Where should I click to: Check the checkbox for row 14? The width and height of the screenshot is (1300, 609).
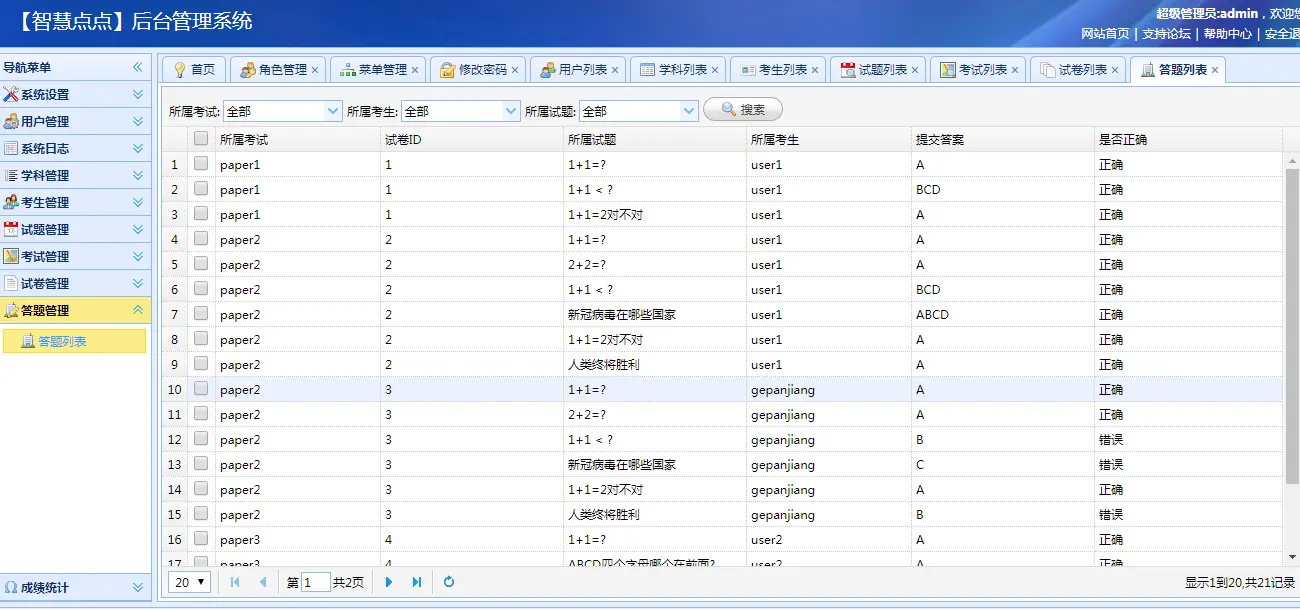tap(201, 489)
